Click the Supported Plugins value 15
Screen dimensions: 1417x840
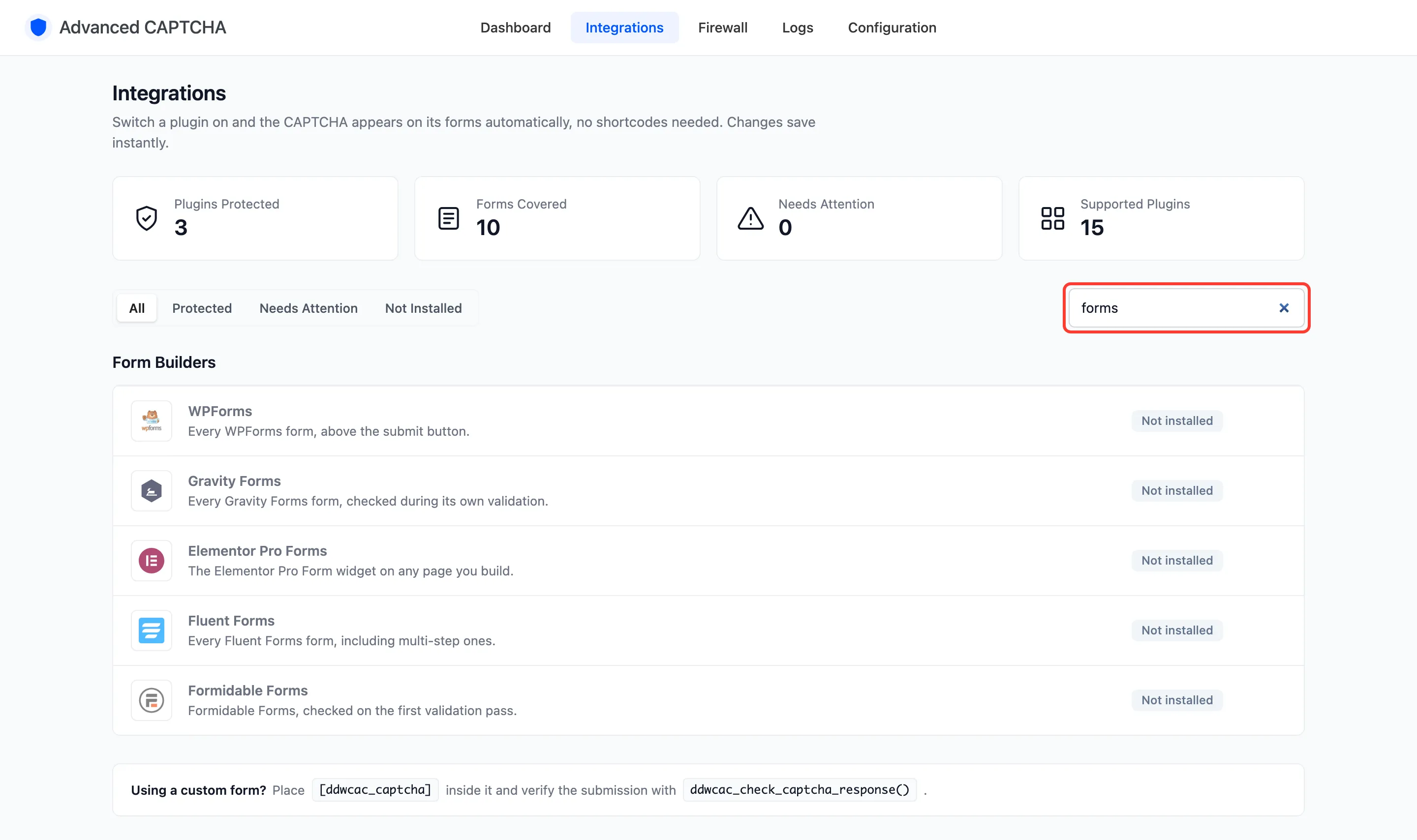[x=1091, y=228]
